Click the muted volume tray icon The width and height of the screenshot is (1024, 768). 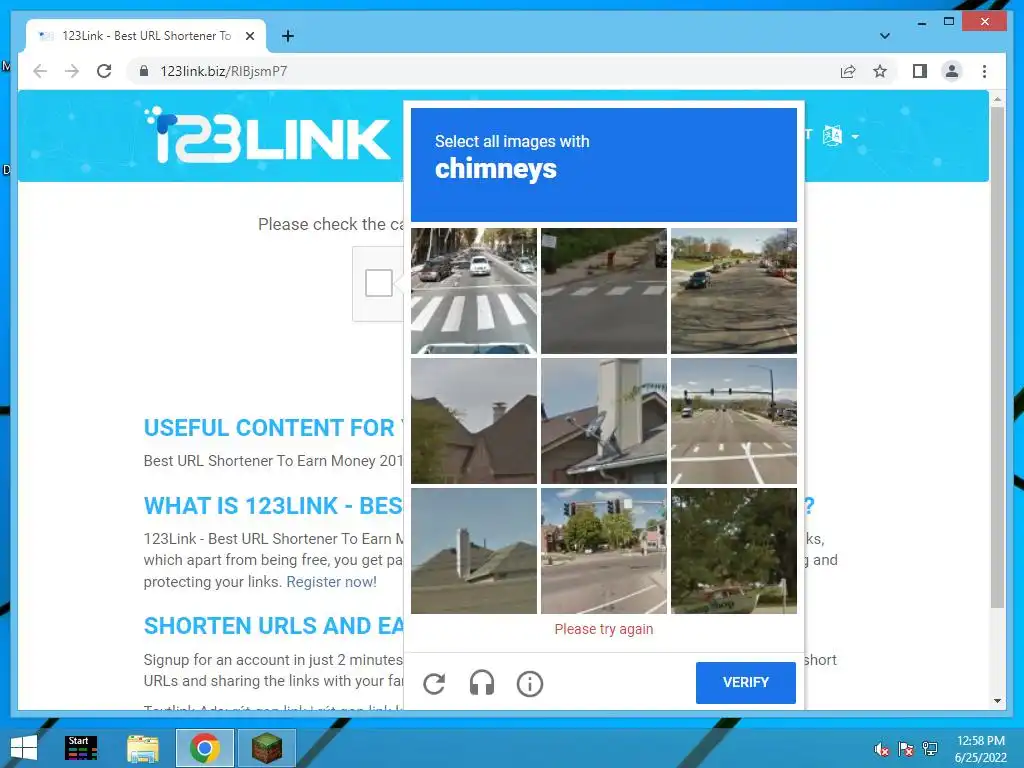coord(881,749)
